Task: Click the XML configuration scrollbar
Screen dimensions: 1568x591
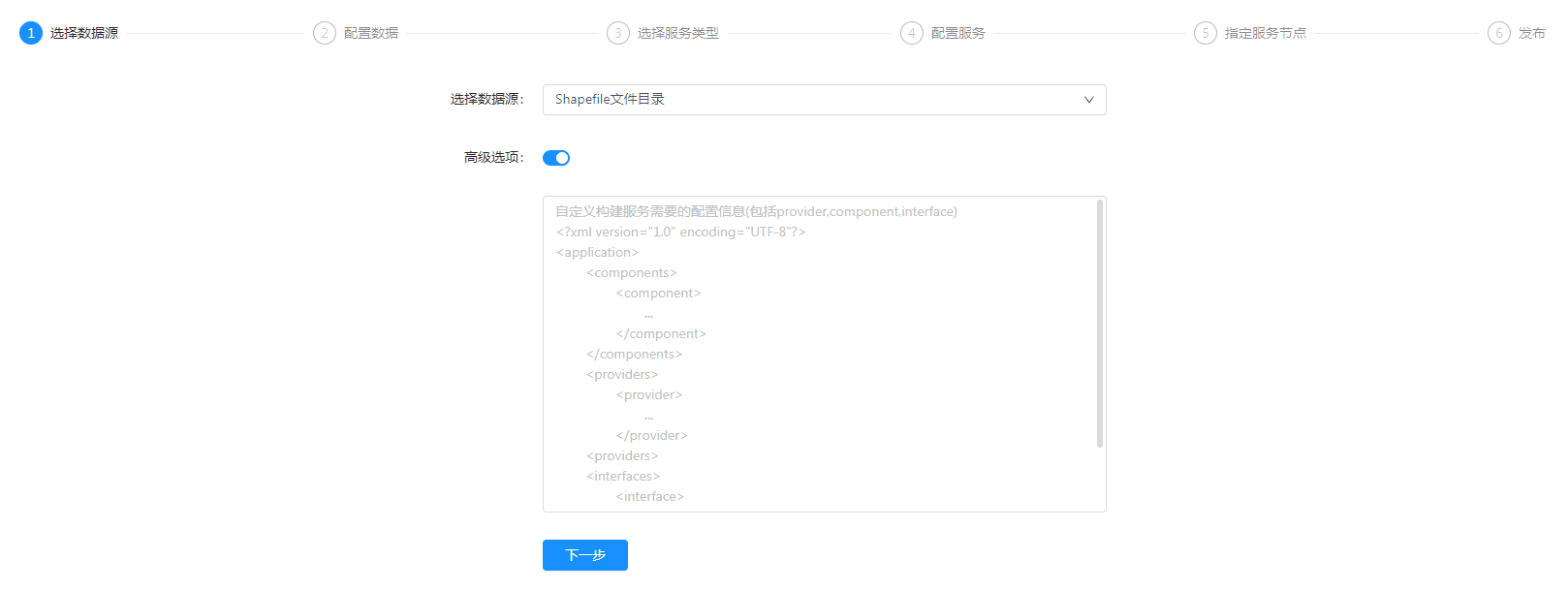Action: 1100,324
